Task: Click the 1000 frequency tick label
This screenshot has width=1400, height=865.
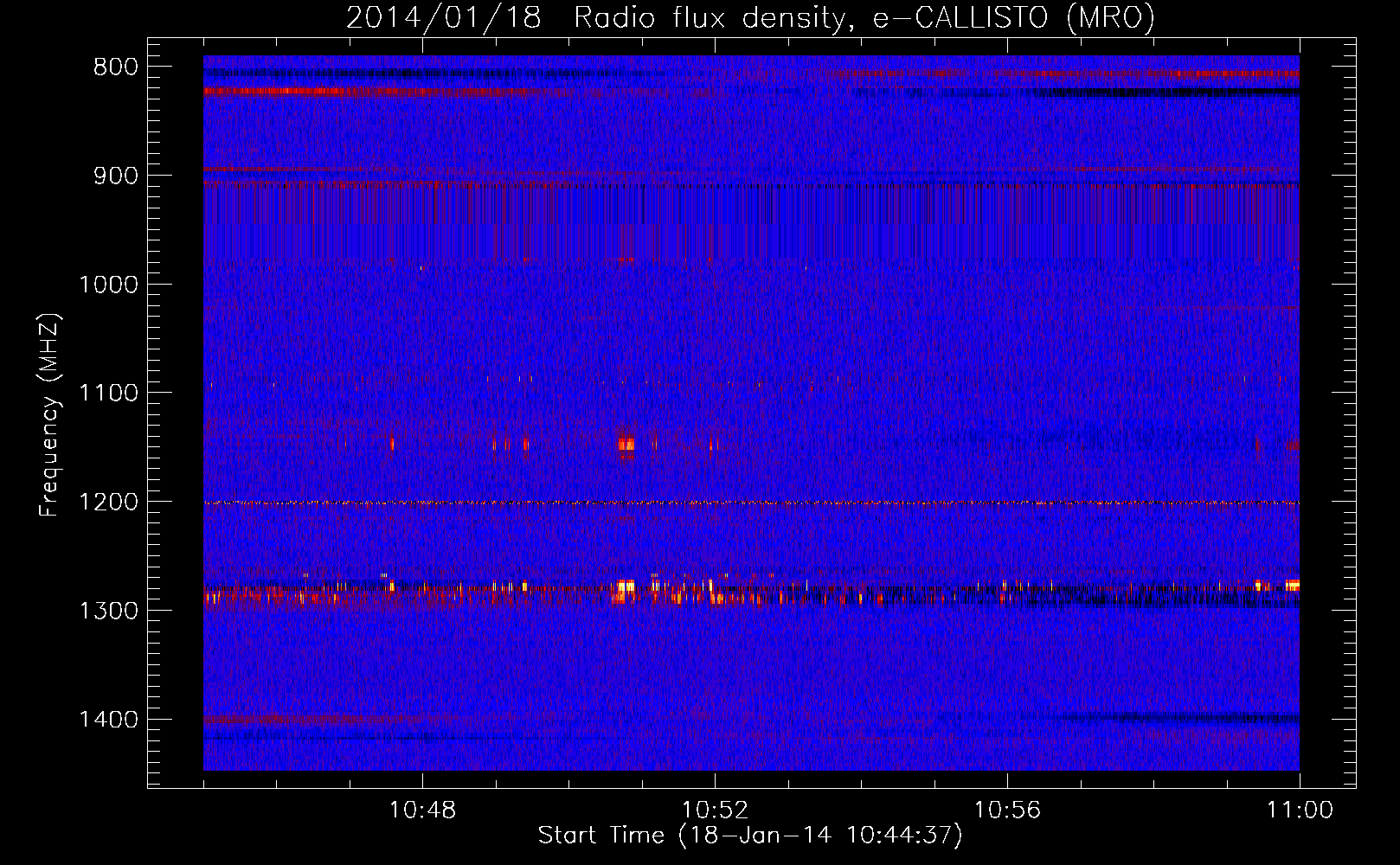Action: click(108, 285)
